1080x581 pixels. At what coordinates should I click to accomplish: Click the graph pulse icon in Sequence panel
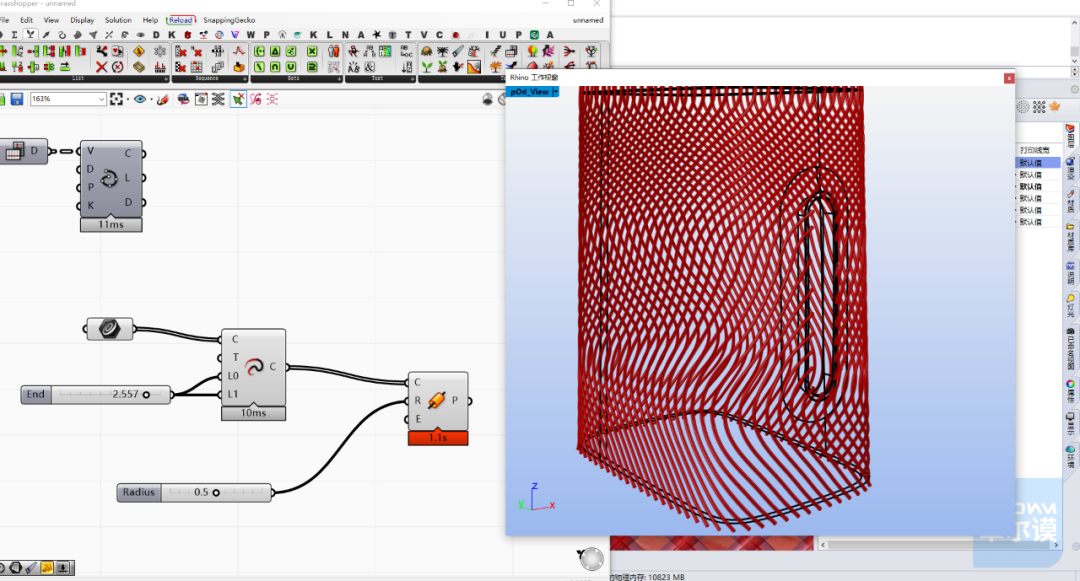click(x=238, y=51)
